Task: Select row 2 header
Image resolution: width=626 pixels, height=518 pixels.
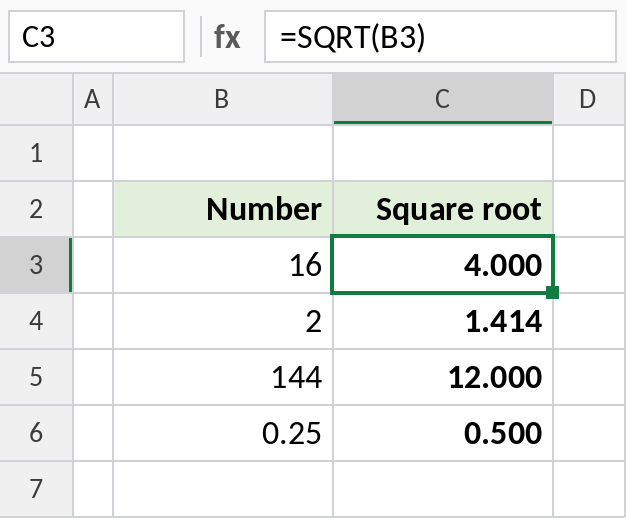Action: tap(36, 209)
